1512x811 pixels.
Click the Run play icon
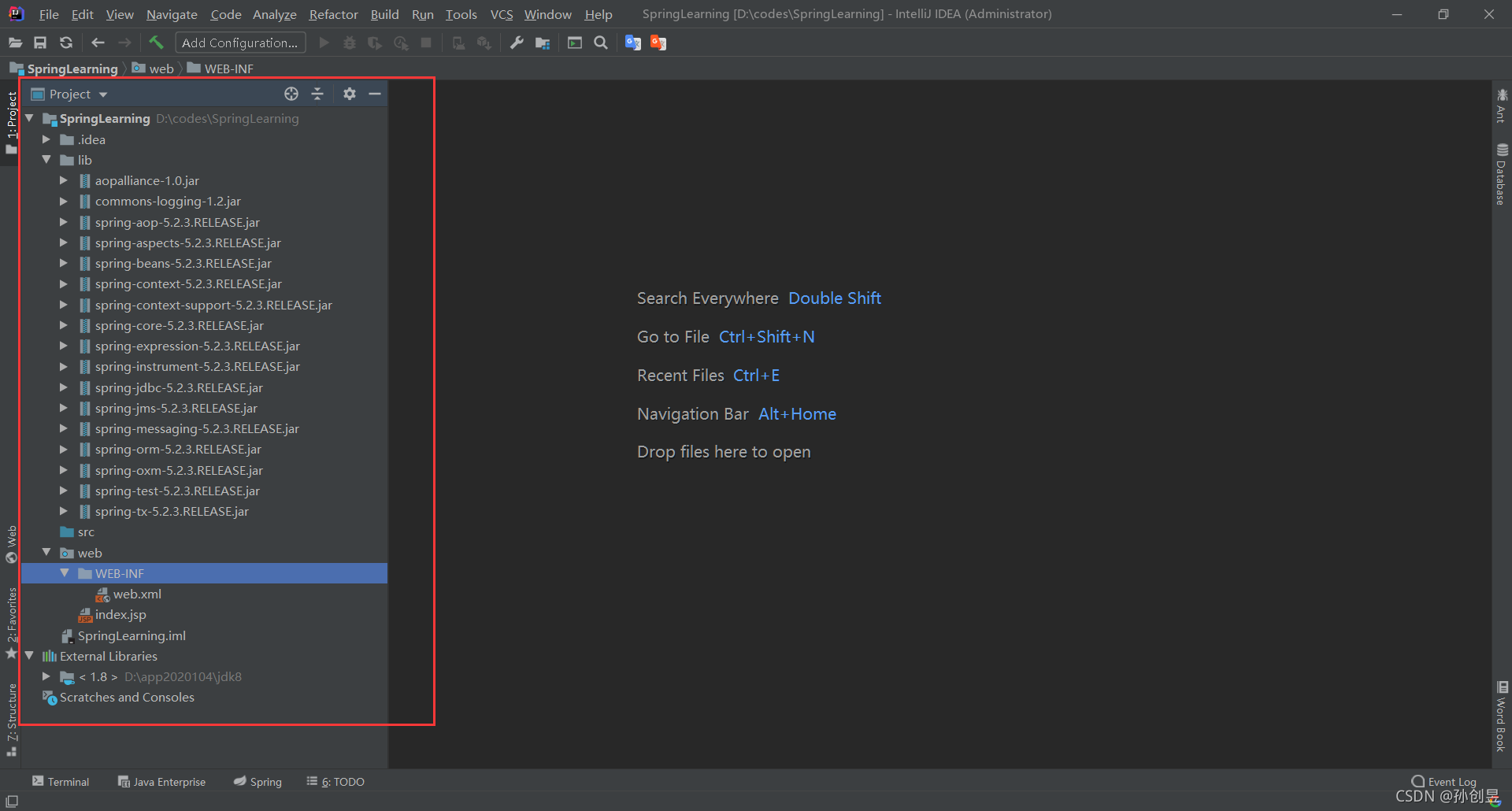click(x=324, y=43)
